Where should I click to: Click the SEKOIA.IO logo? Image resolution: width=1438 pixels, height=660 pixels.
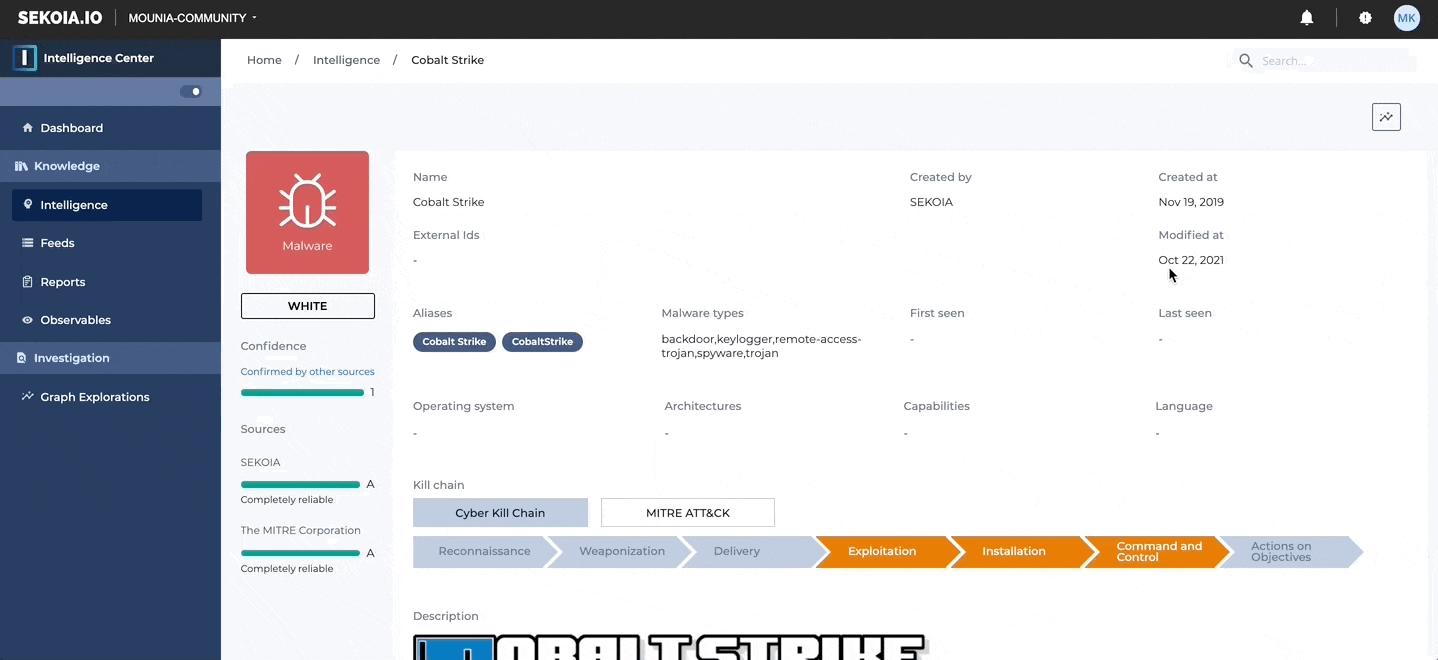(x=60, y=18)
